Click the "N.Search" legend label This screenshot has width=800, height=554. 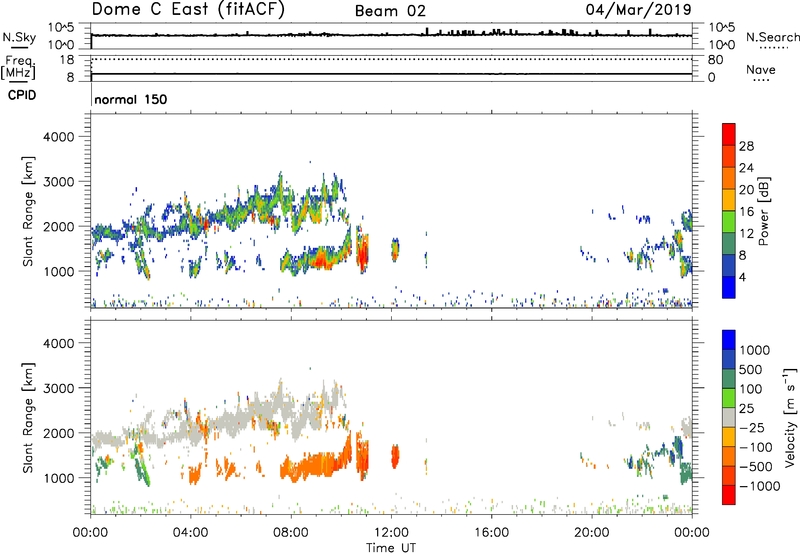(772, 37)
